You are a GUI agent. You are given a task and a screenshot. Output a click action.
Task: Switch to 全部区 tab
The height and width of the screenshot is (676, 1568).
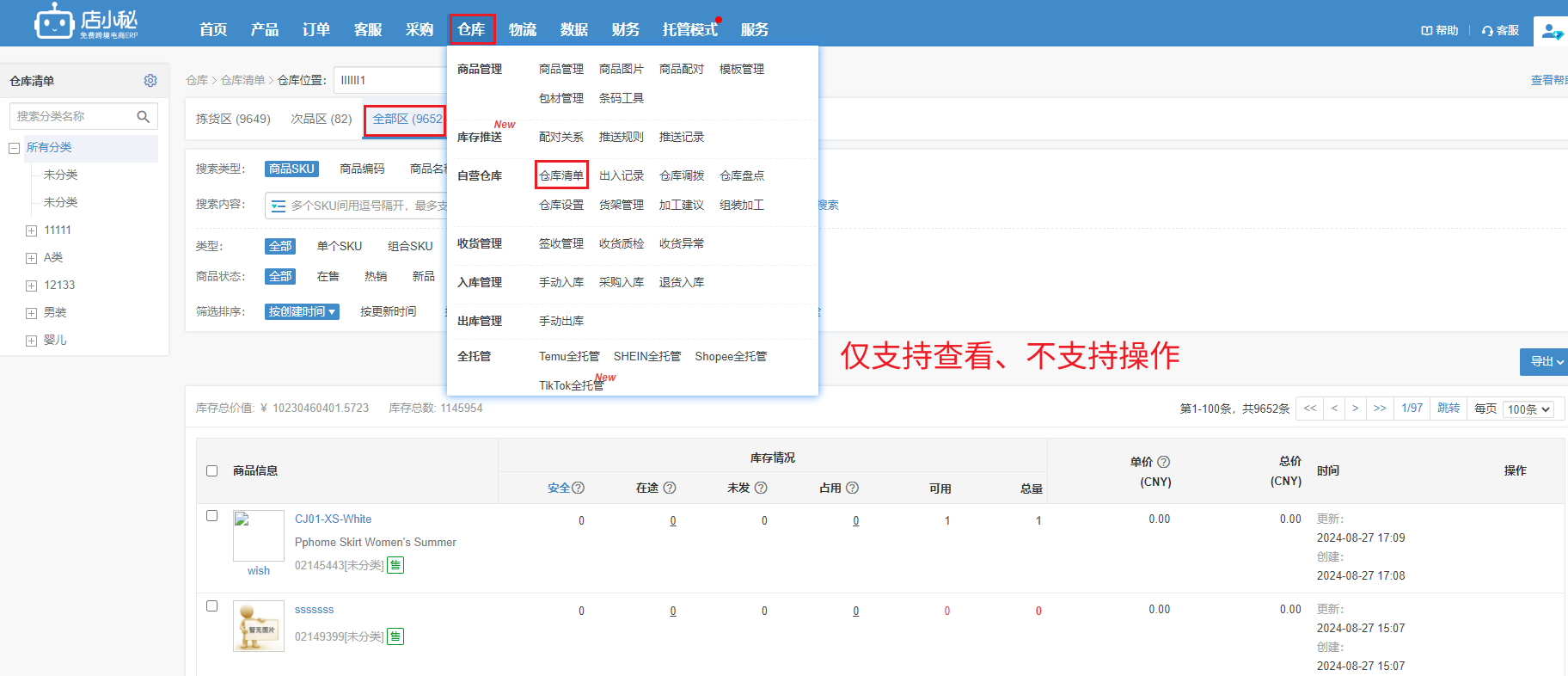[x=407, y=119]
